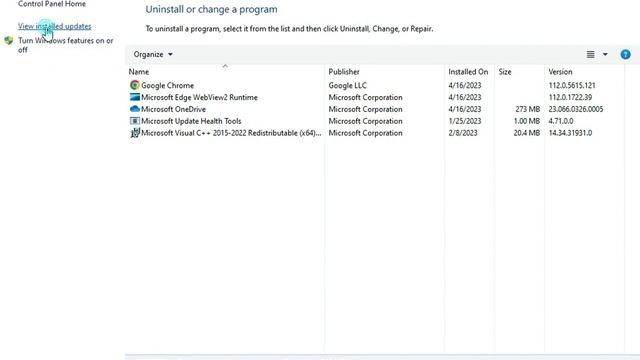Open the help question mark icon
The image size is (640, 360).
coord(625,54)
